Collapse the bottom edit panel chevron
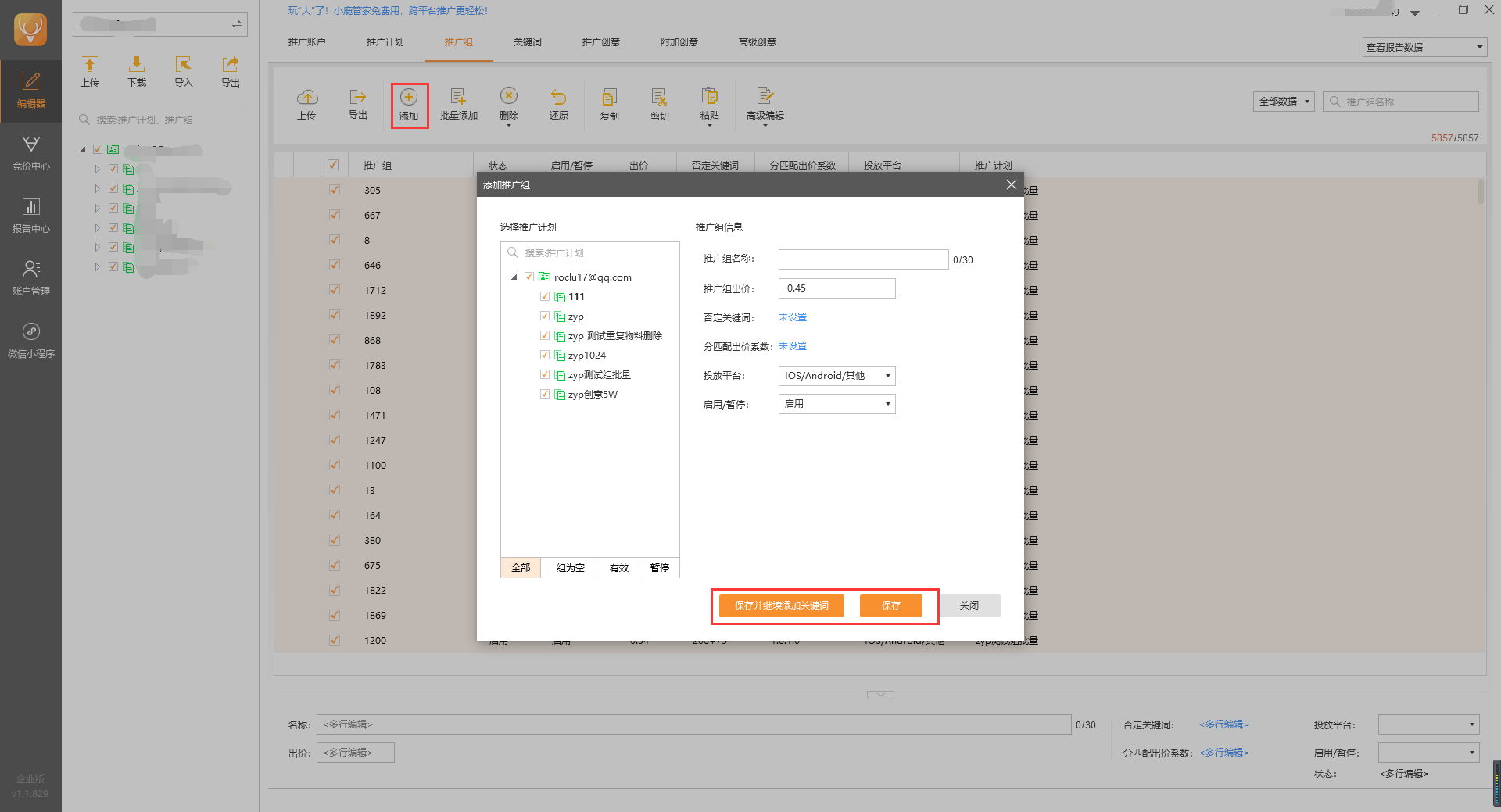The image size is (1501, 812). [880, 695]
